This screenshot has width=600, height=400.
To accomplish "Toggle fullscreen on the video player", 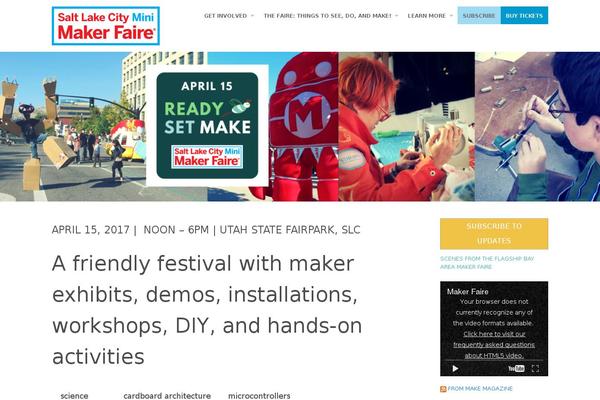I will click(x=535, y=368).
